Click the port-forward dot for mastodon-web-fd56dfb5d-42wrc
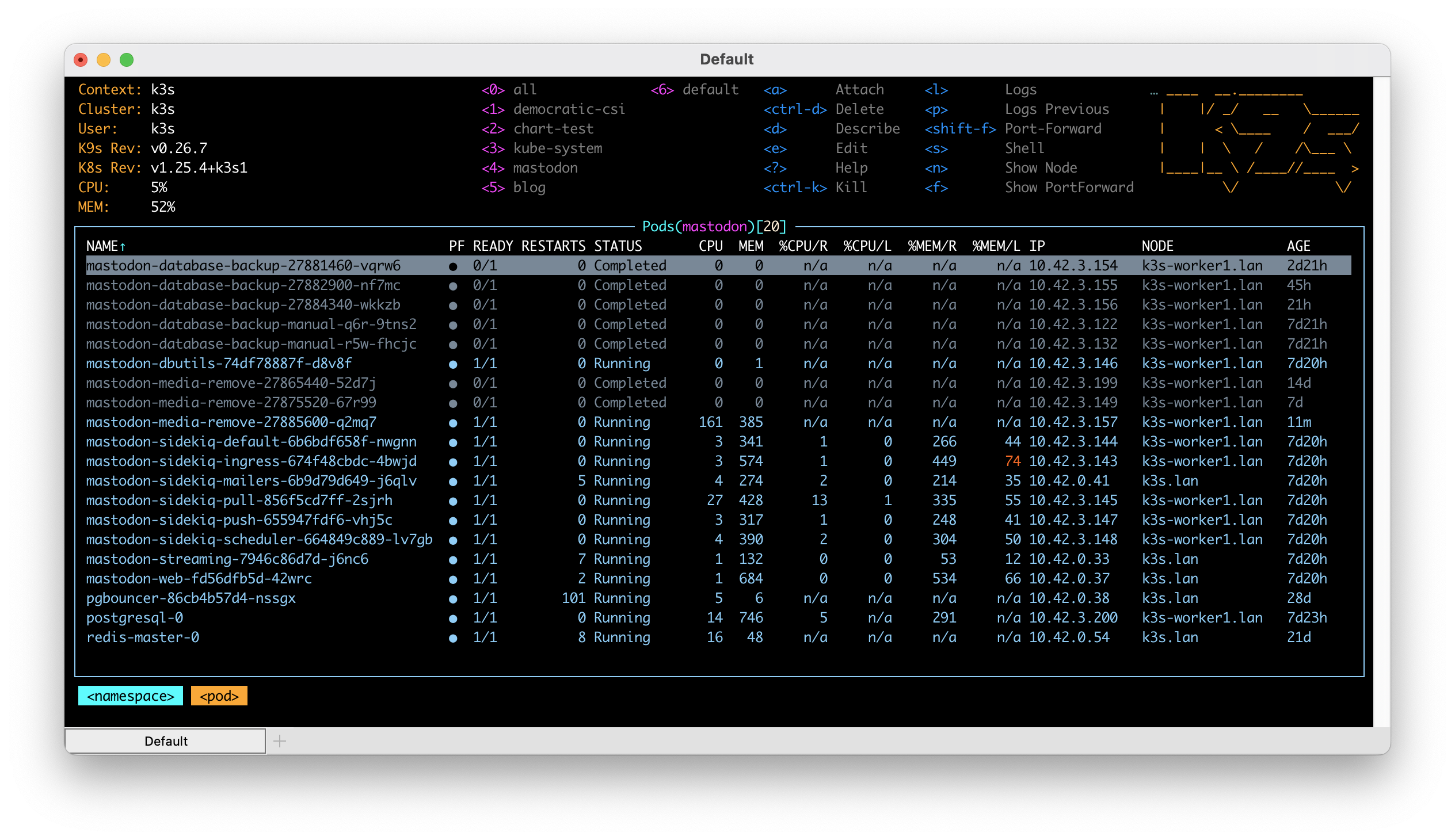Screen dimensions: 1455x840 453,580
